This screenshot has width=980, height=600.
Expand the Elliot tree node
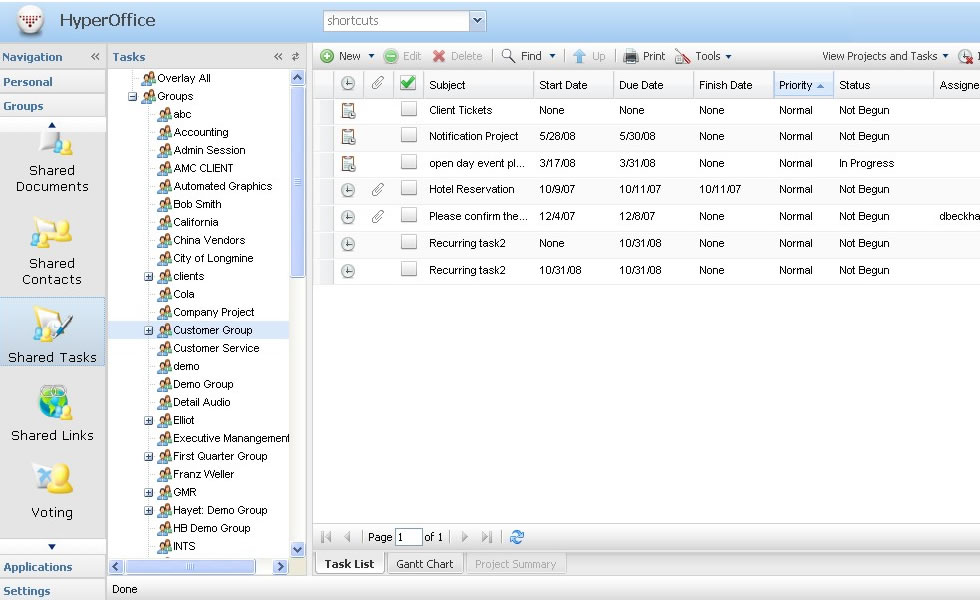[x=149, y=421]
